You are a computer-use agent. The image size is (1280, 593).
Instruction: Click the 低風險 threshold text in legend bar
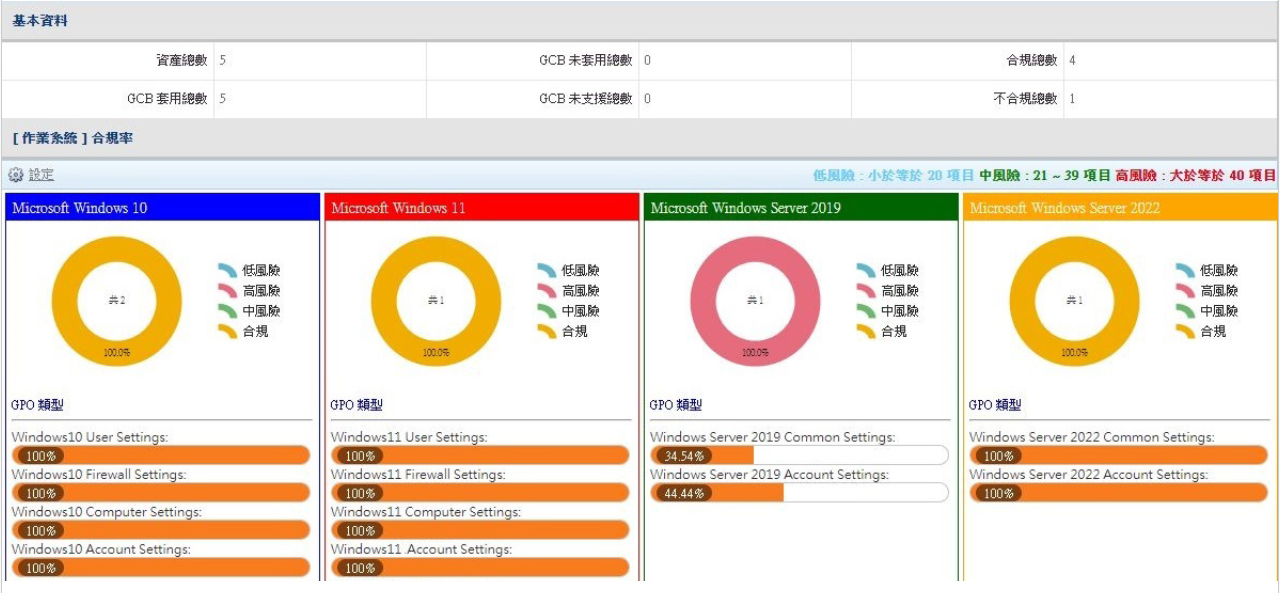(893, 176)
